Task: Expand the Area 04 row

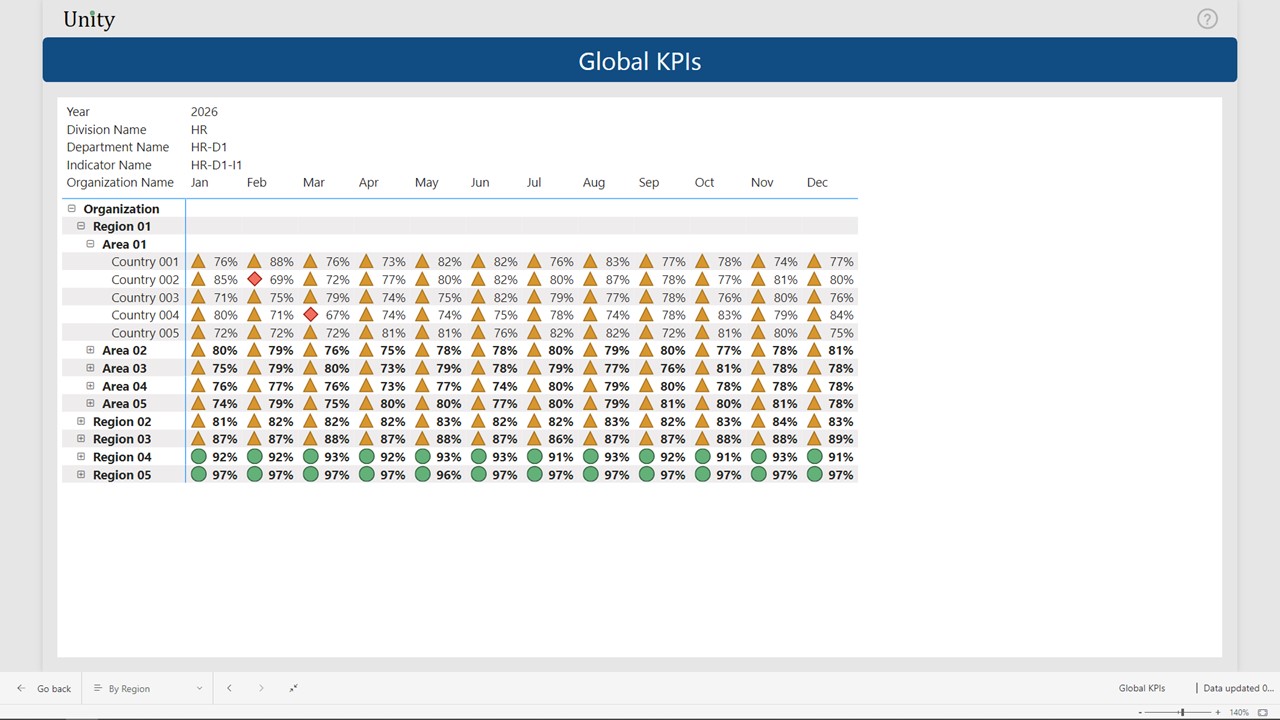Action: 90,386
